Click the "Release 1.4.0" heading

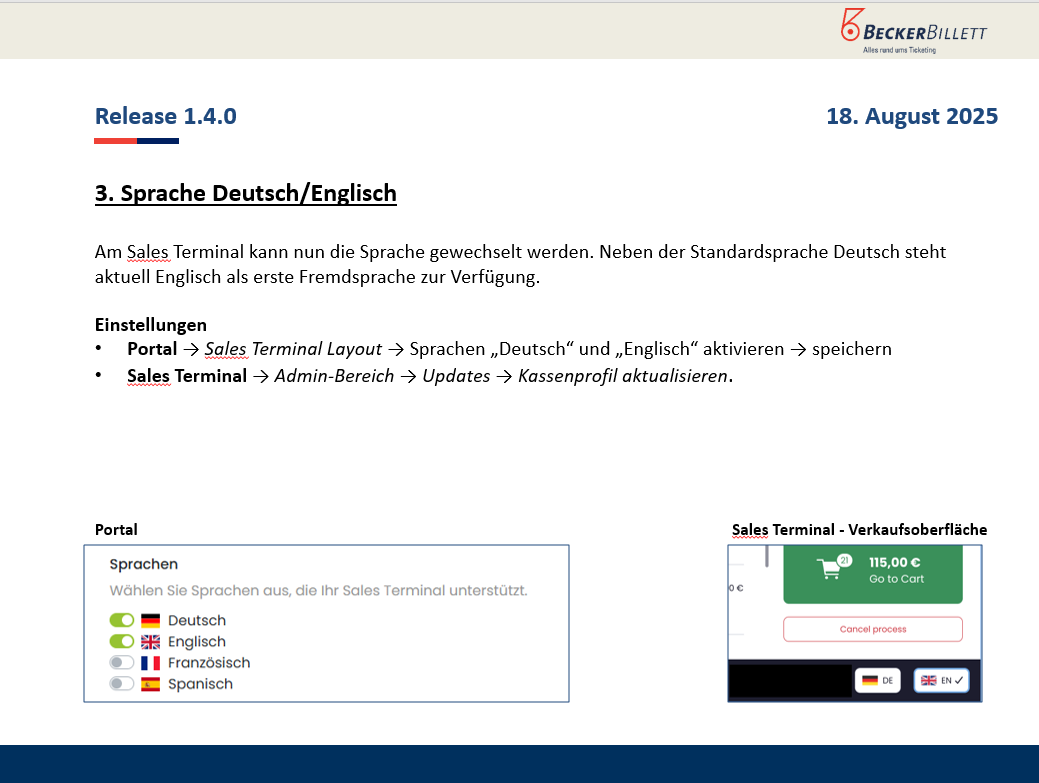point(166,116)
